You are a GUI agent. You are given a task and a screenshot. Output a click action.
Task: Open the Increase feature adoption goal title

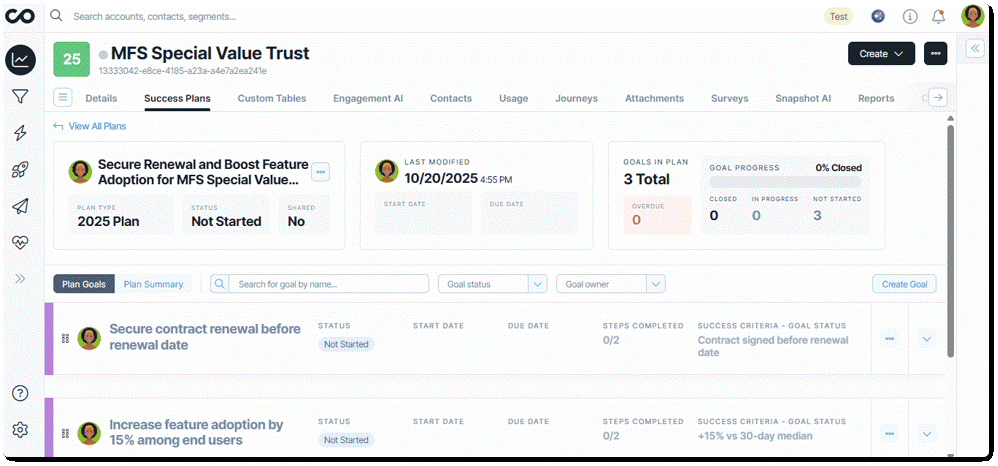(196, 432)
